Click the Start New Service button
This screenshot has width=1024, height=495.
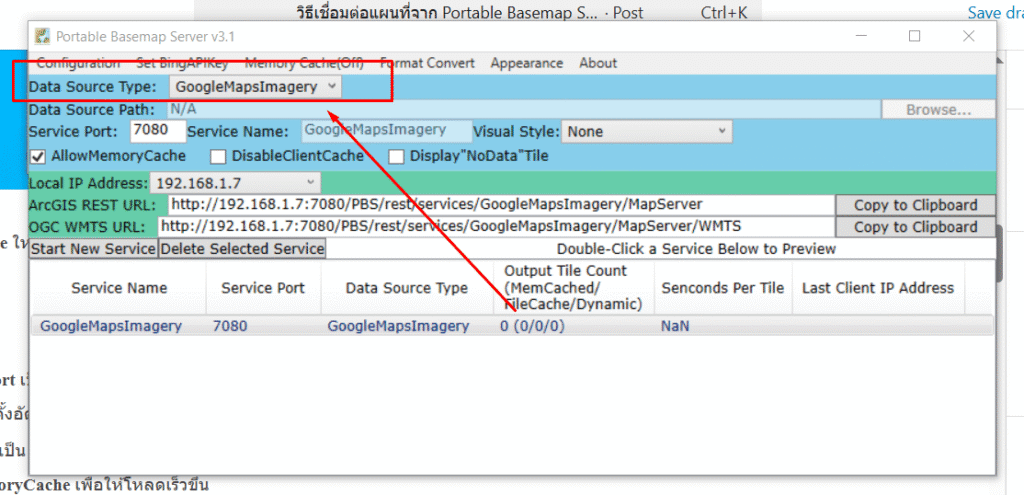click(93, 249)
